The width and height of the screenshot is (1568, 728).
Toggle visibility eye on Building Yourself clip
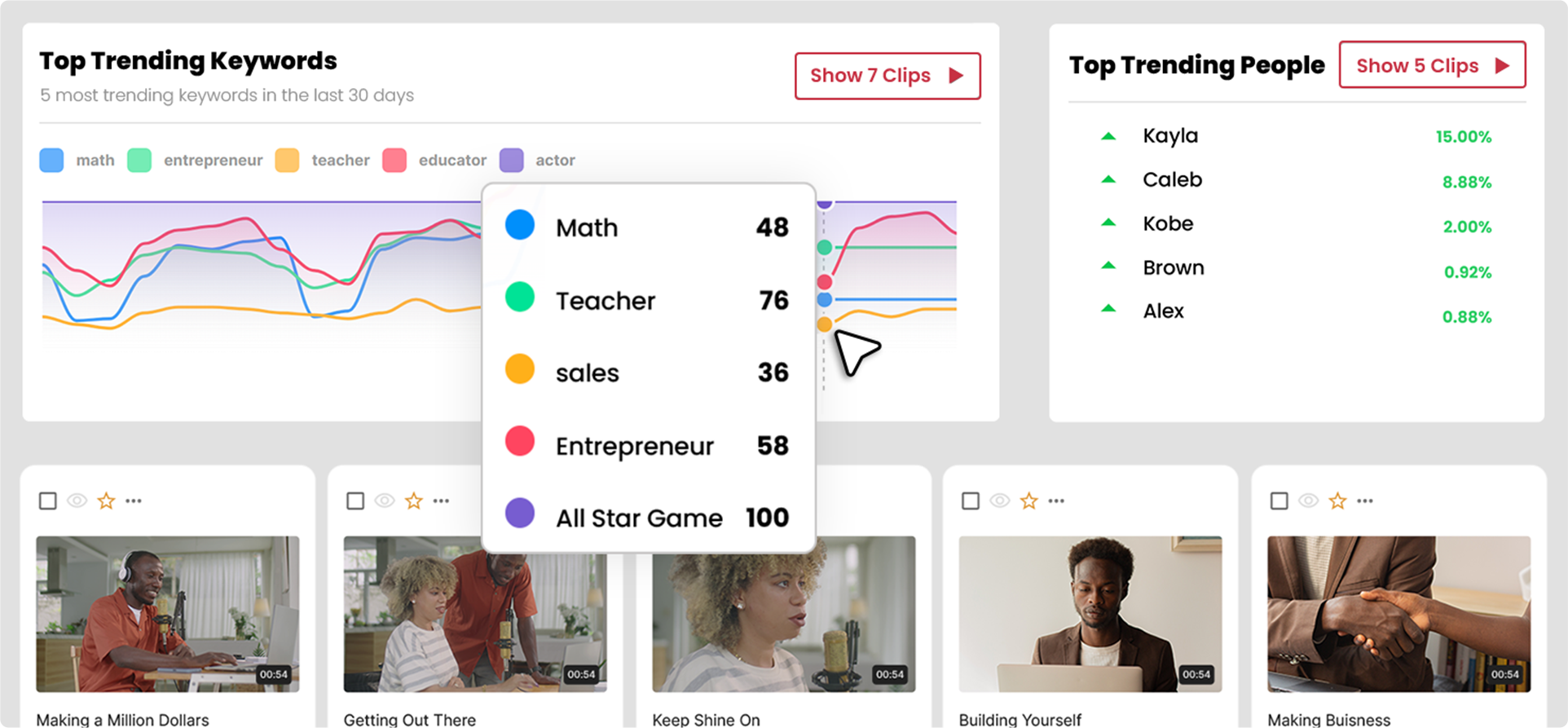tap(1000, 501)
